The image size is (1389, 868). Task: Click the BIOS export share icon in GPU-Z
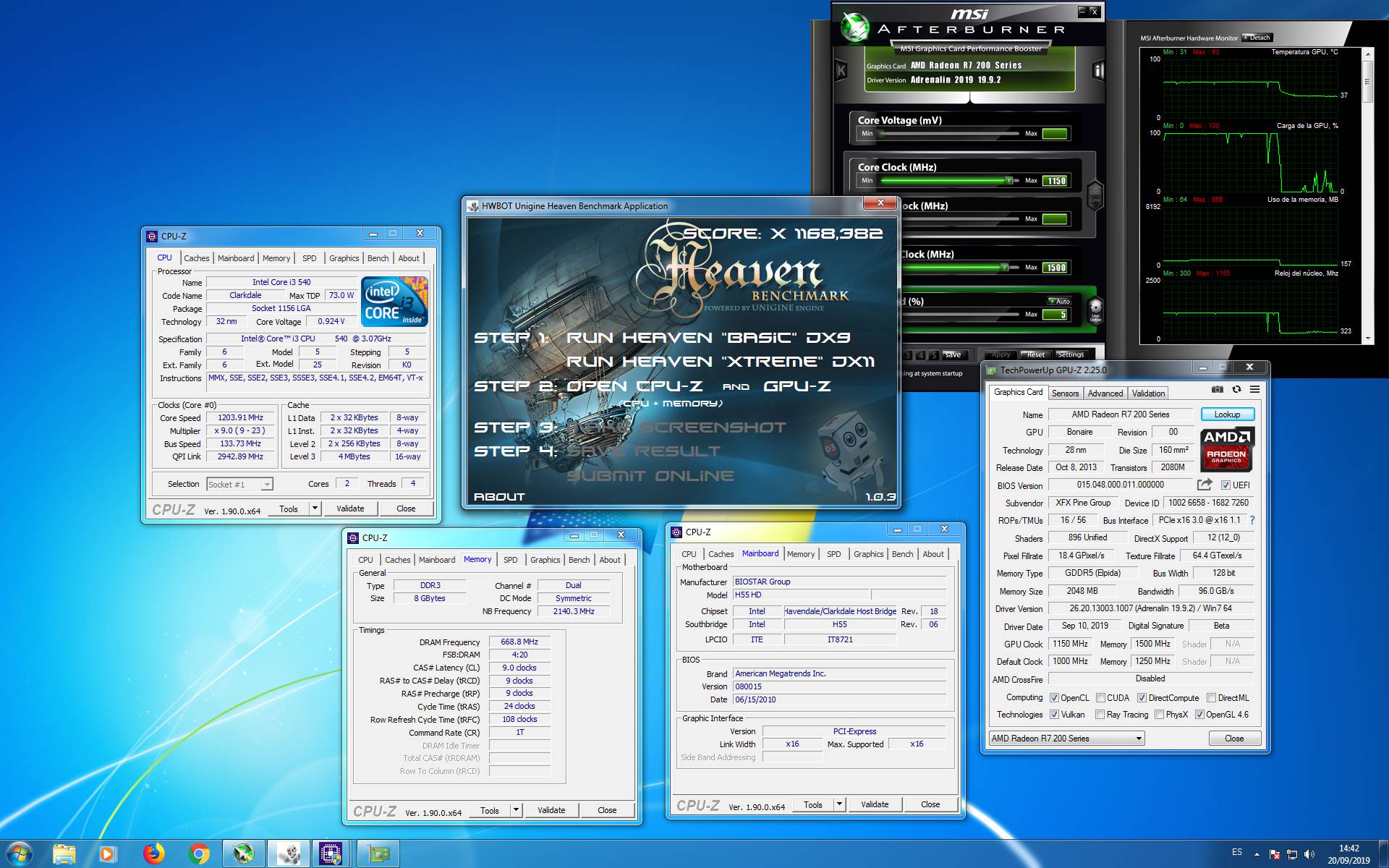1205,485
